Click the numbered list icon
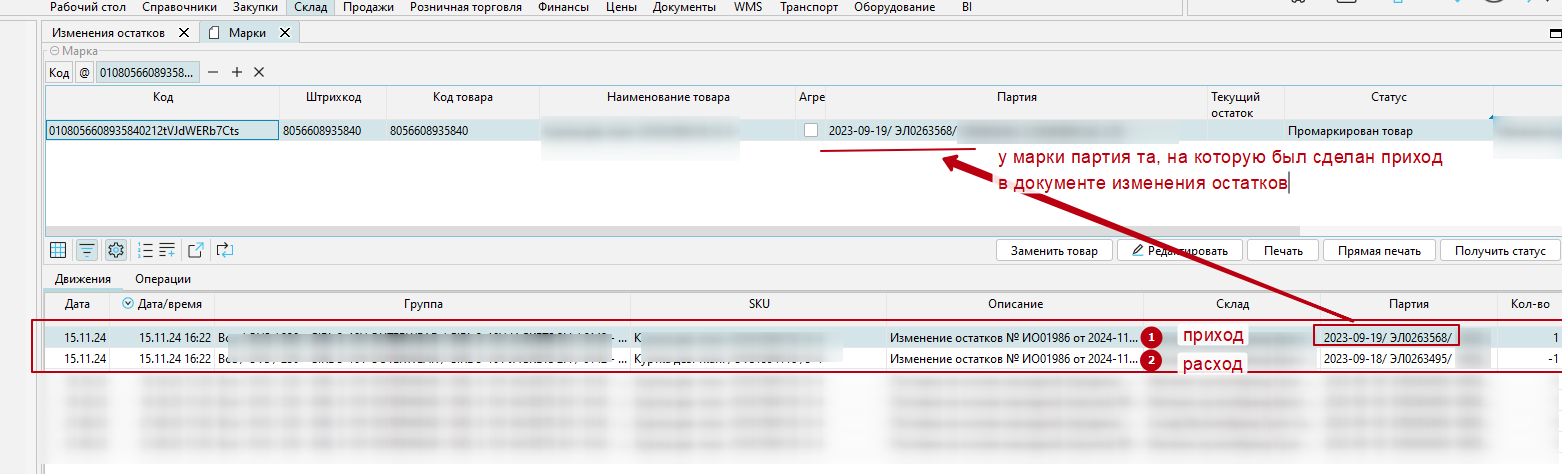This screenshot has width=1562, height=474. pos(145,250)
